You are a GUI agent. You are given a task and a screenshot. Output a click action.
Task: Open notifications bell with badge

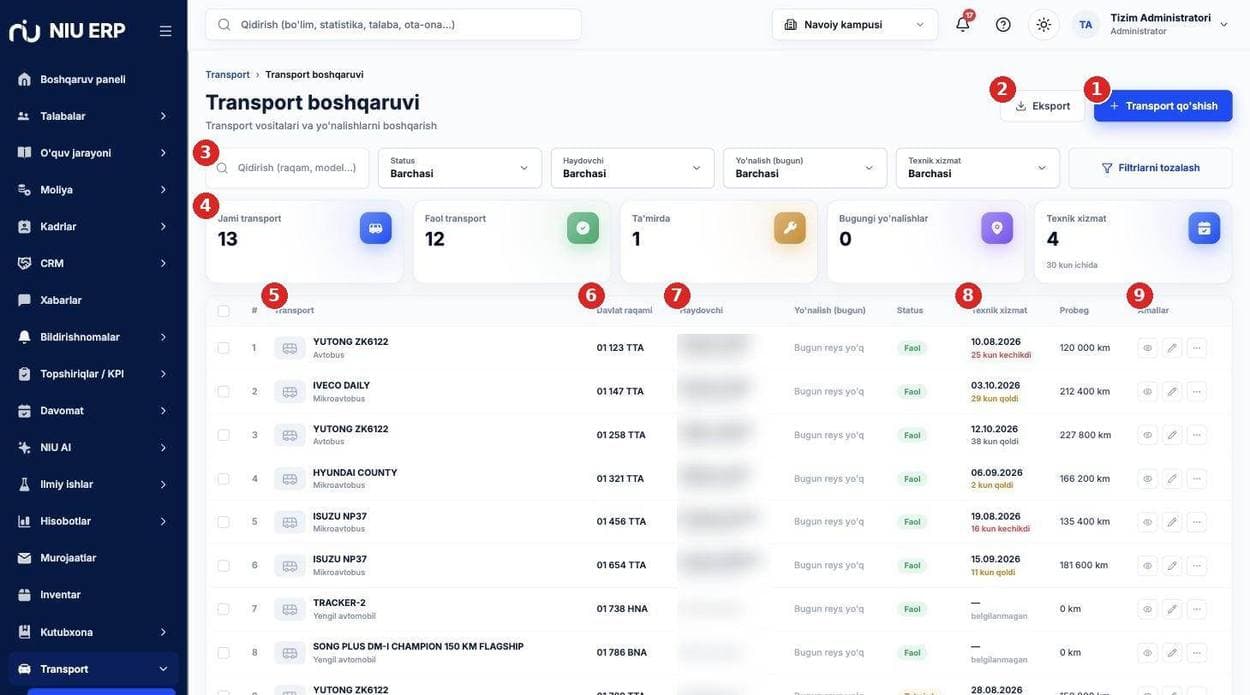click(x=963, y=24)
